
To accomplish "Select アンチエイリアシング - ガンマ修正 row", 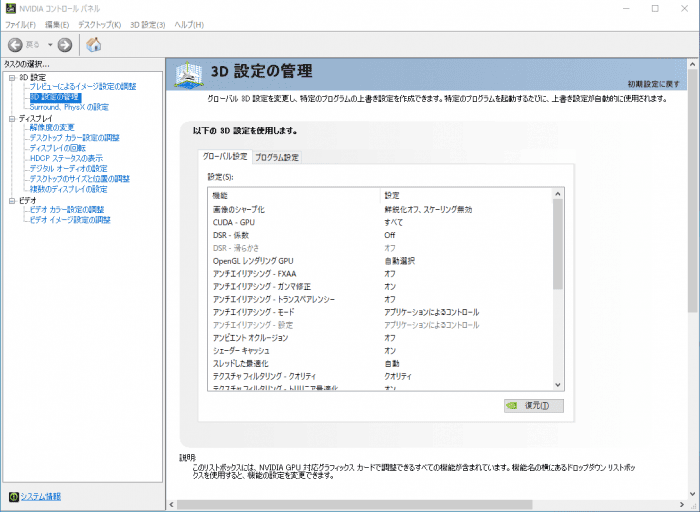I will click(x=379, y=287).
